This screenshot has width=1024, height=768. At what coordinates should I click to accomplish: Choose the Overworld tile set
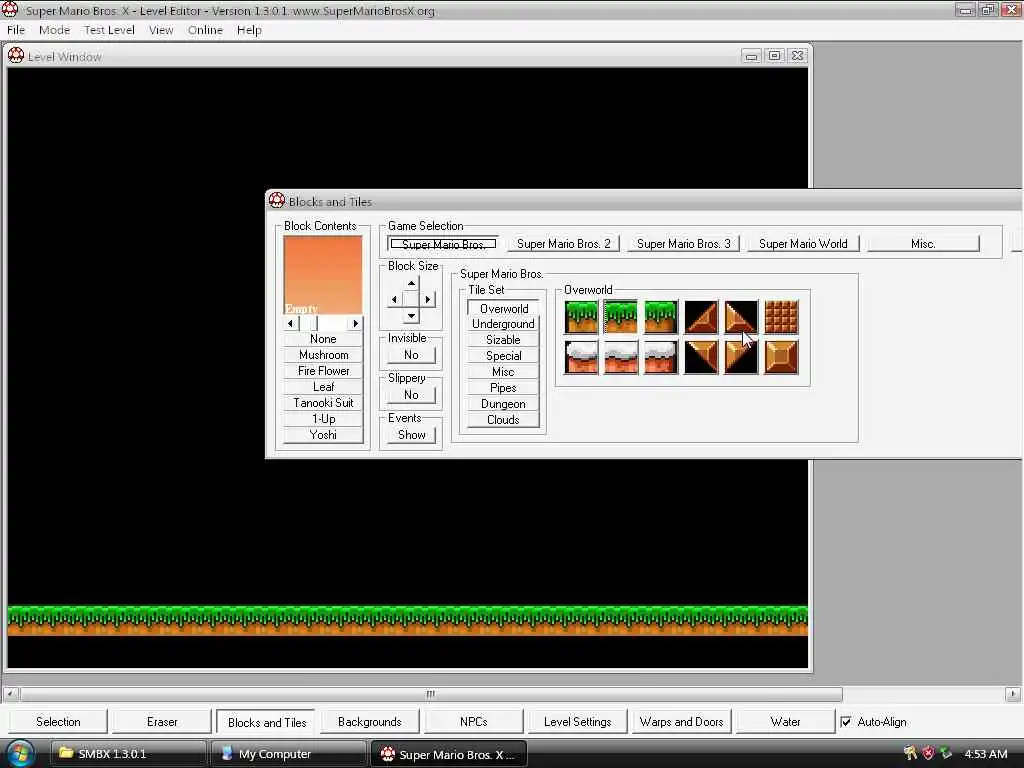click(504, 308)
